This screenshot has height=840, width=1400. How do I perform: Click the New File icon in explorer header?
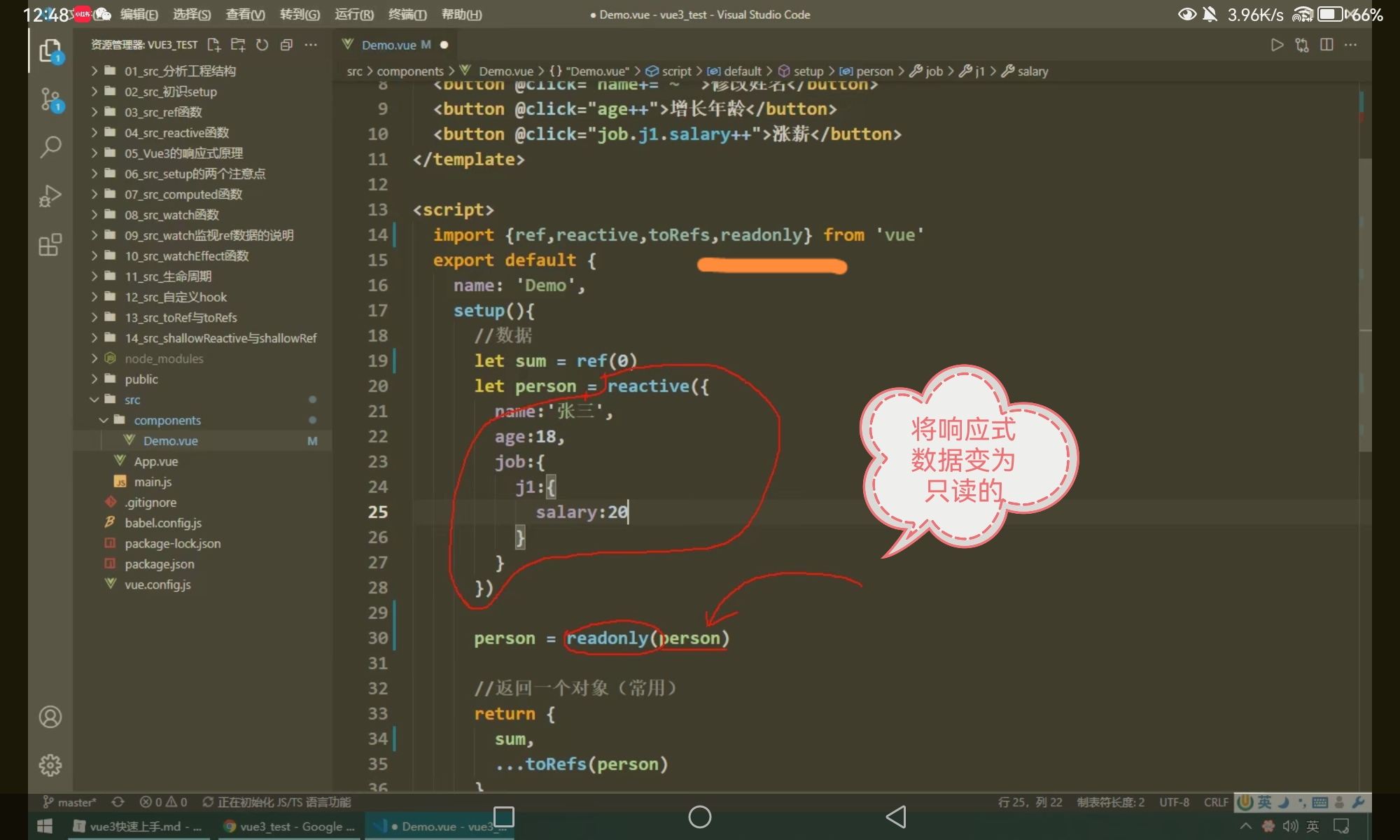[x=214, y=45]
